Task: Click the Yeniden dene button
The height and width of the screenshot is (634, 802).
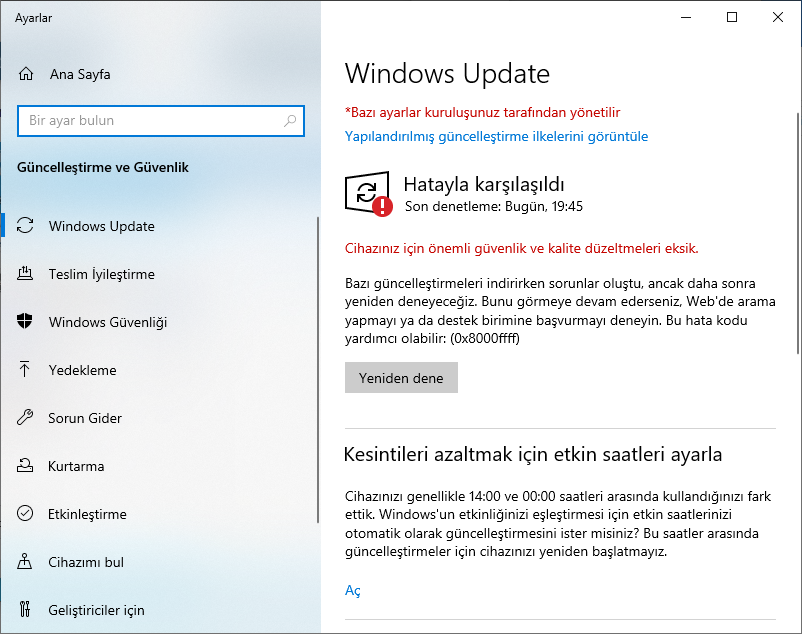Action: click(x=401, y=378)
